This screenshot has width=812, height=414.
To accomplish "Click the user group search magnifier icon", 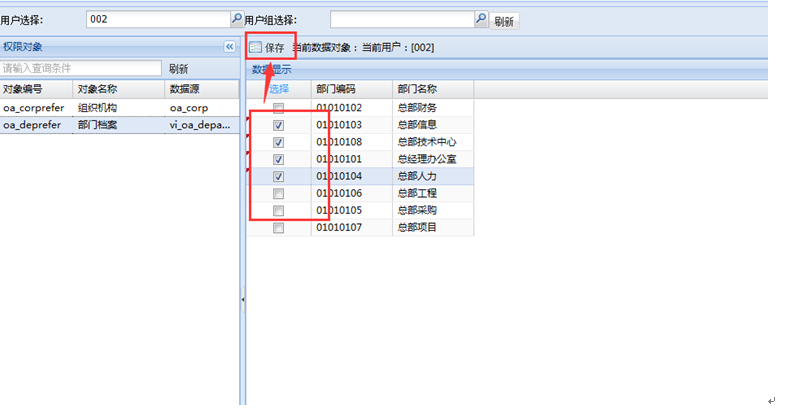I will point(481,19).
